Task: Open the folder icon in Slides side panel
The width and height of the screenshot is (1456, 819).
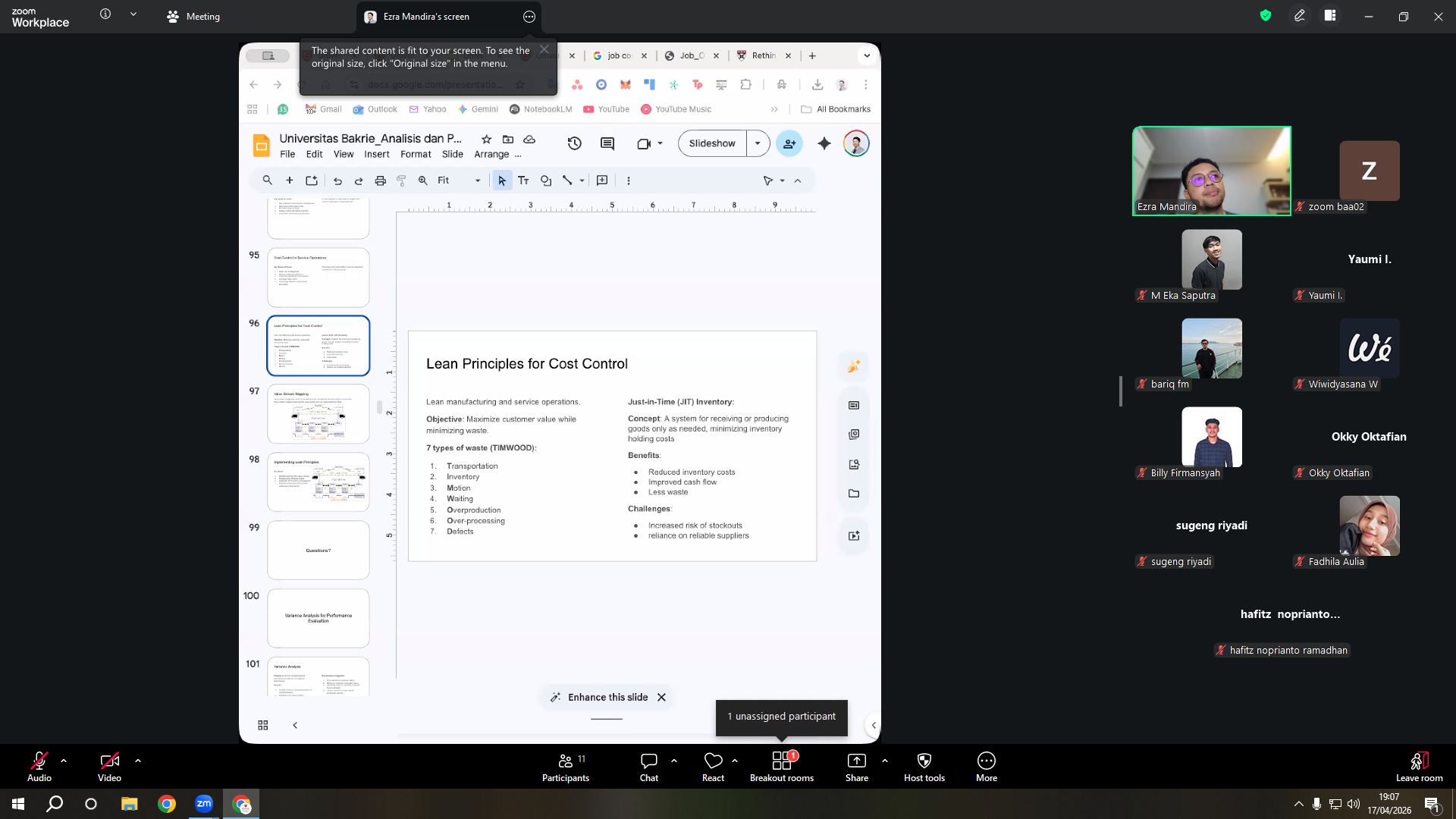Action: [854, 494]
